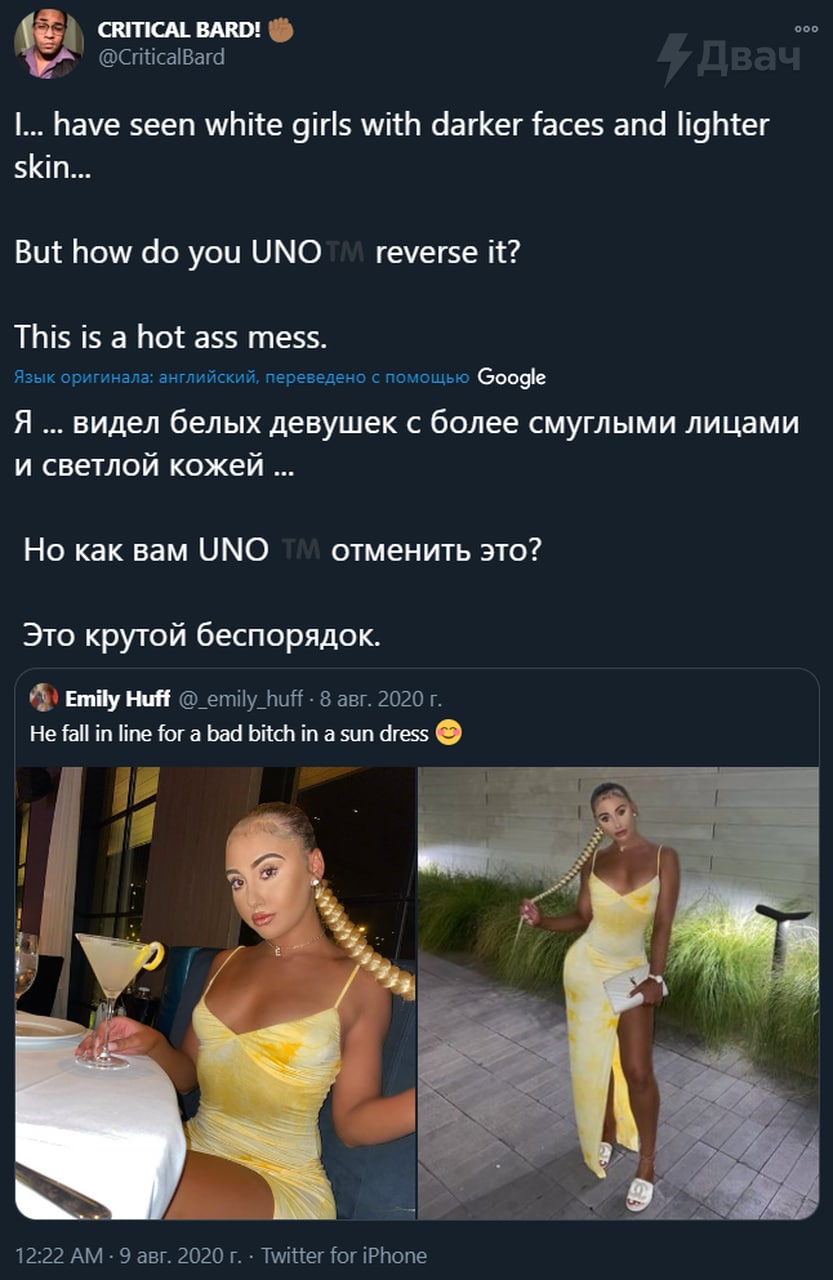The image size is (833, 1280).
Task: Open the CRITICAL BARD profile avatar
Action: coord(49,44)
